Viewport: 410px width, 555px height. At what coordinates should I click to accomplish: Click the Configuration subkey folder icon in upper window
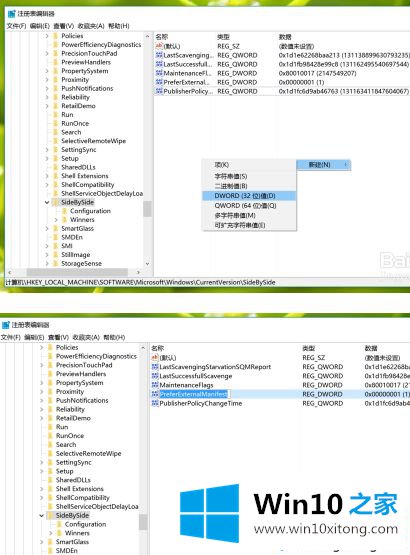point(64,211)
